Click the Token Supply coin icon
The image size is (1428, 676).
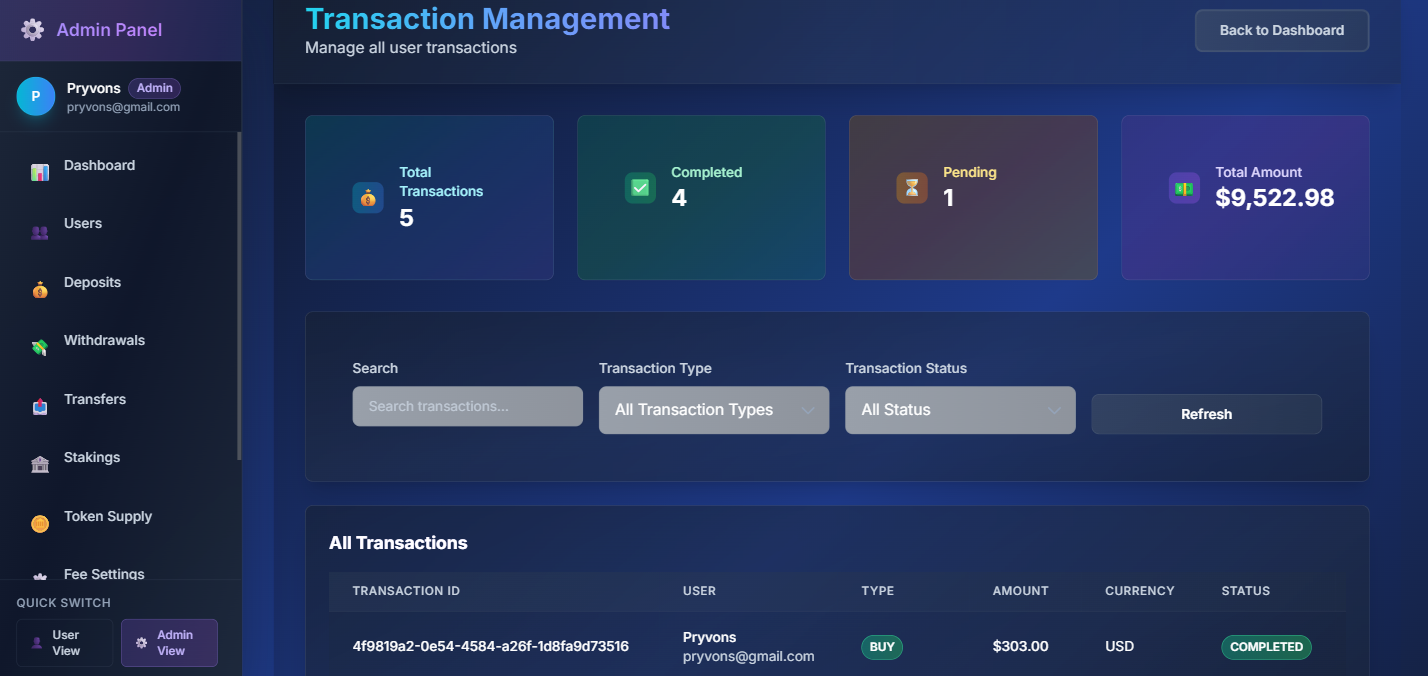coord(40,523)
